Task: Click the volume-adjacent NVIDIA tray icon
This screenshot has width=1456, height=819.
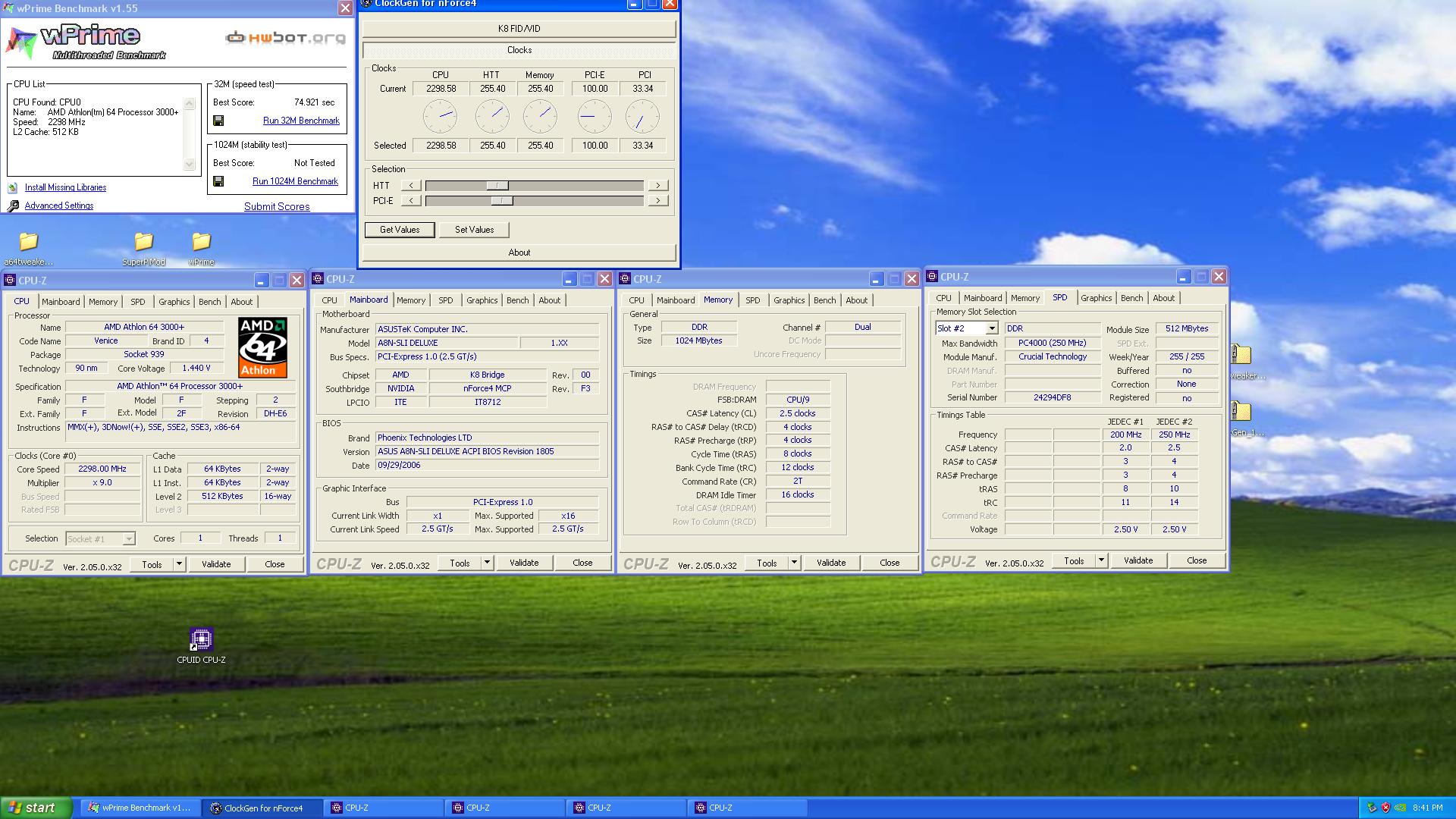Action: coord(1401,808)
